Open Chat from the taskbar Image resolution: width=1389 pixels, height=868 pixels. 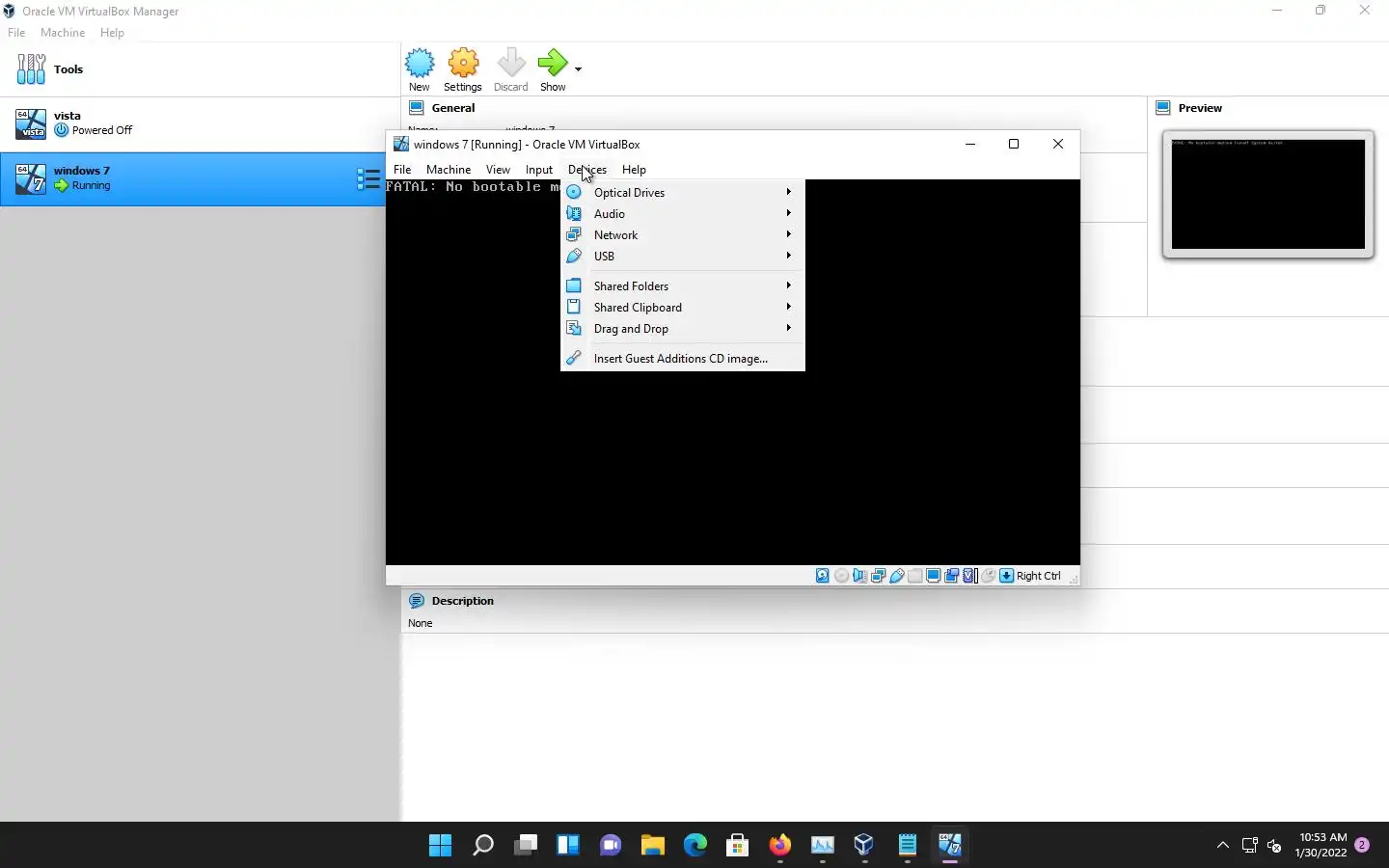(611, 846)
